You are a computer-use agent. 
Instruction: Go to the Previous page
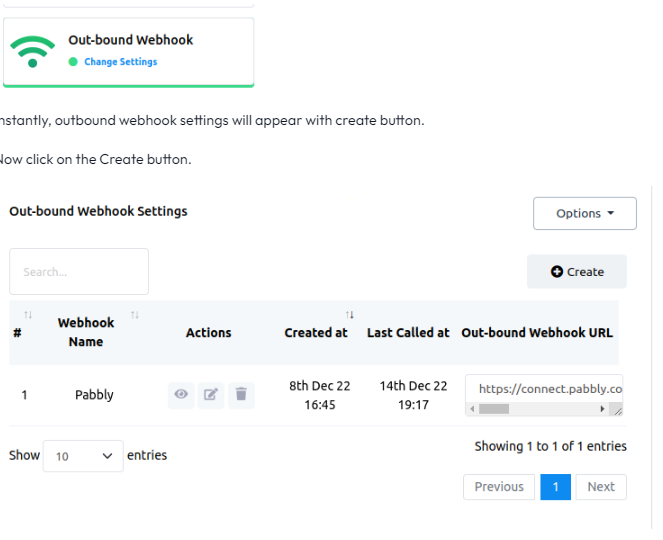click(x=499, y=487)
